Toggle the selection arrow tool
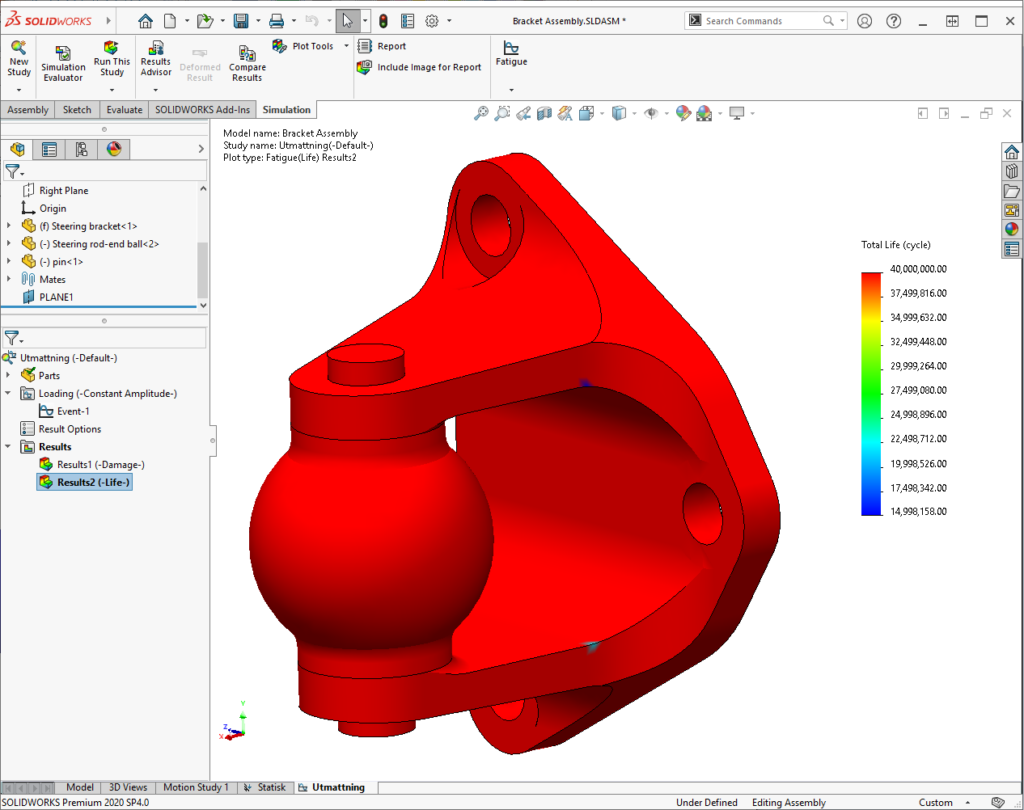This screenshot has width=1024, height=810. 347,21
